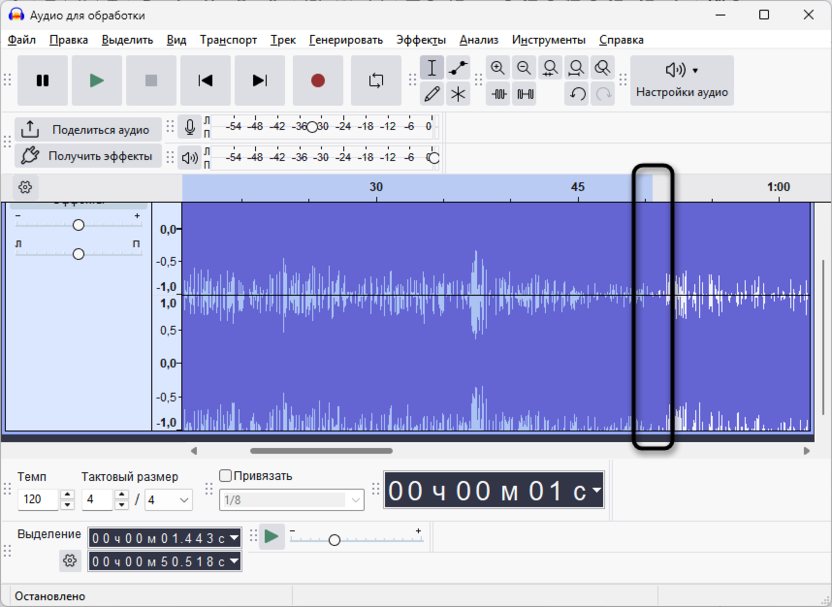Open the Эффекты menu
The image size is (832, 607).
coord(421,40)
